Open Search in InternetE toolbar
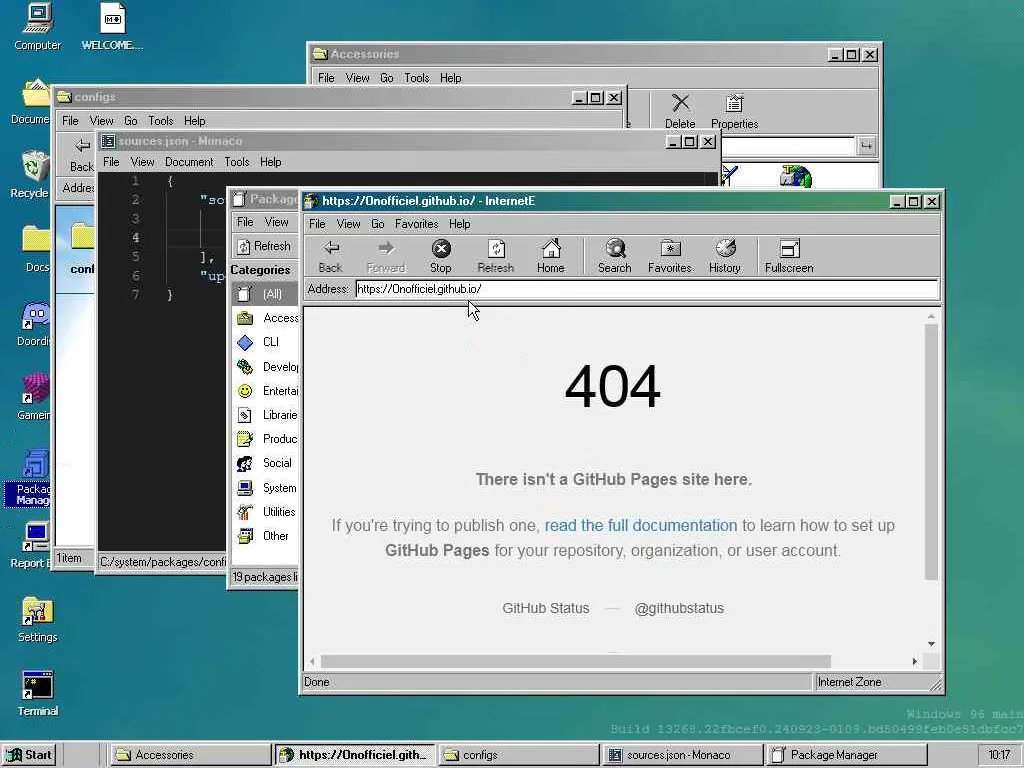Viewport: 1024px width, 768px height. pyautogui.click(x=615, y=256)
